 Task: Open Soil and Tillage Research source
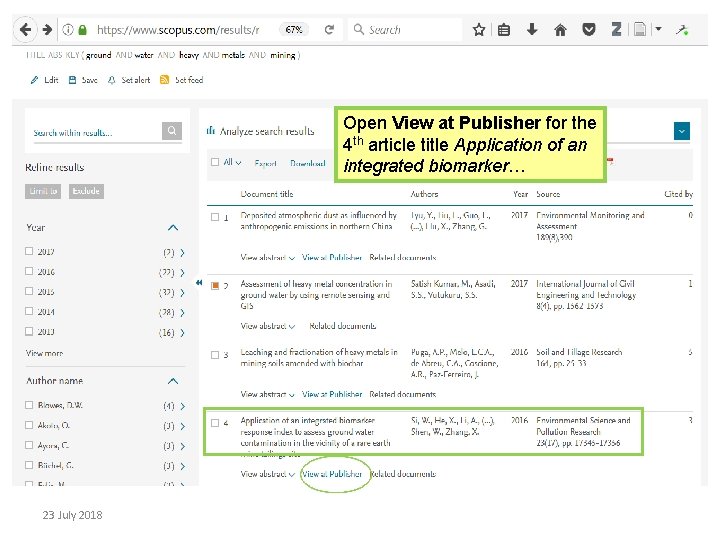point(579,352)
